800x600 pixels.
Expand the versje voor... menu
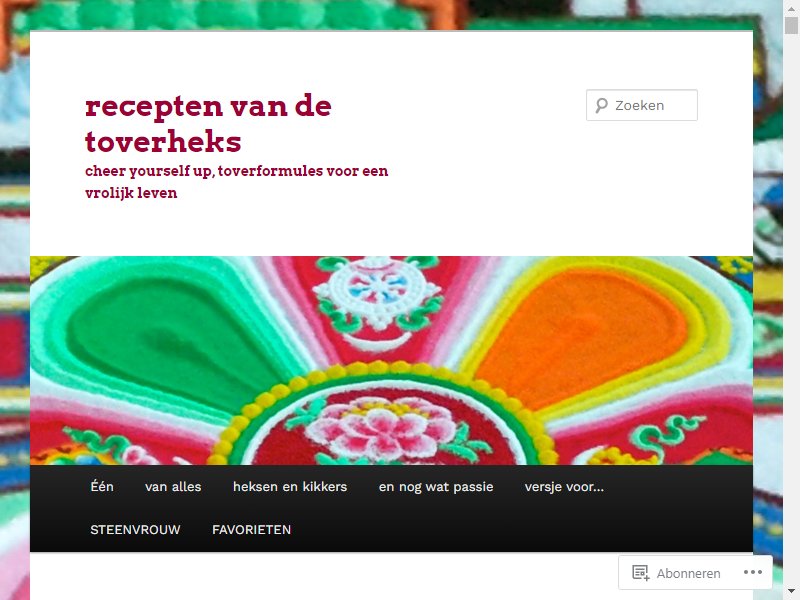point(564,487)
